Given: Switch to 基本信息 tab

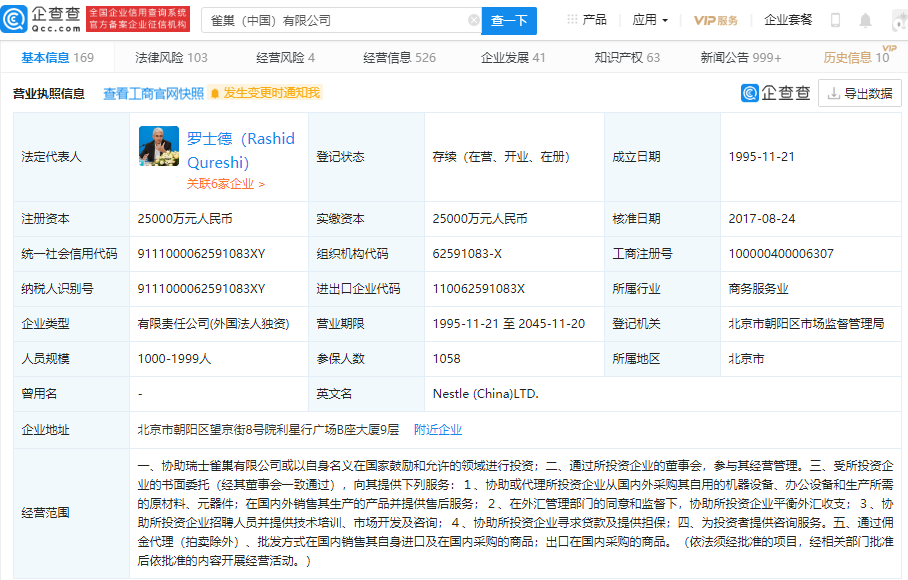Looking at the screenshot, I should tap(57, 57).
